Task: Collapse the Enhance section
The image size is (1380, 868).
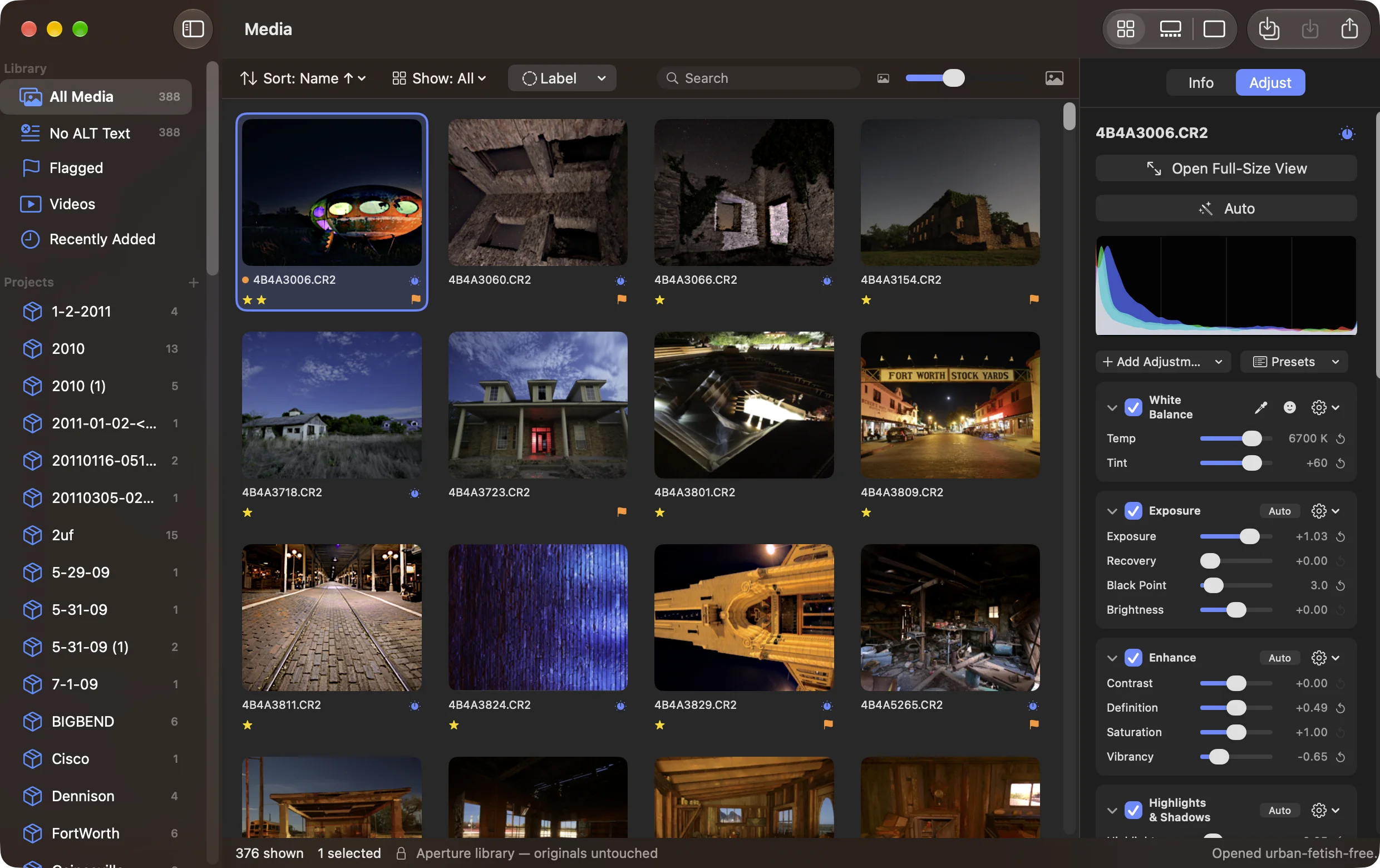Action: tap(1112, 657)
